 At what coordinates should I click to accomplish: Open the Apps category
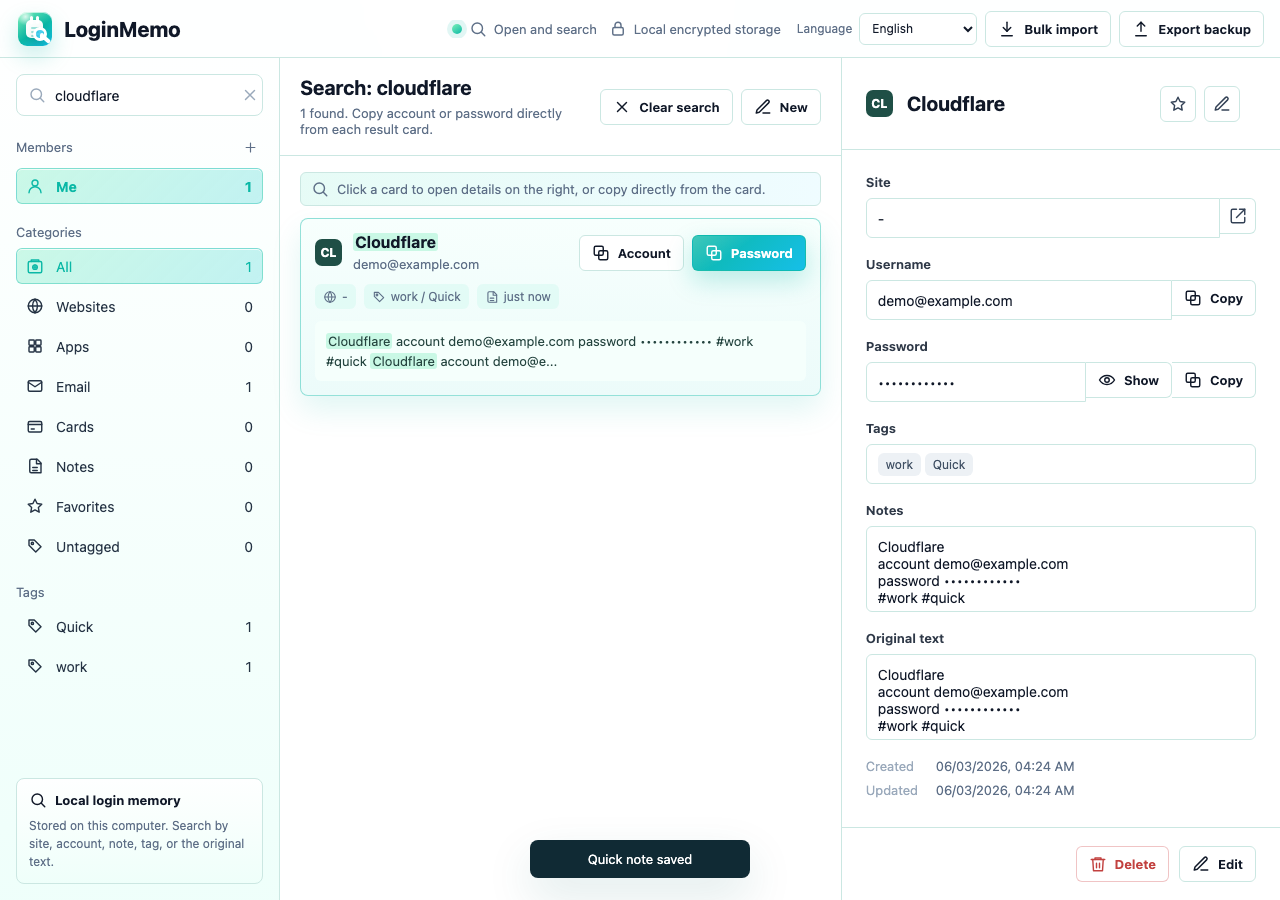139,346
